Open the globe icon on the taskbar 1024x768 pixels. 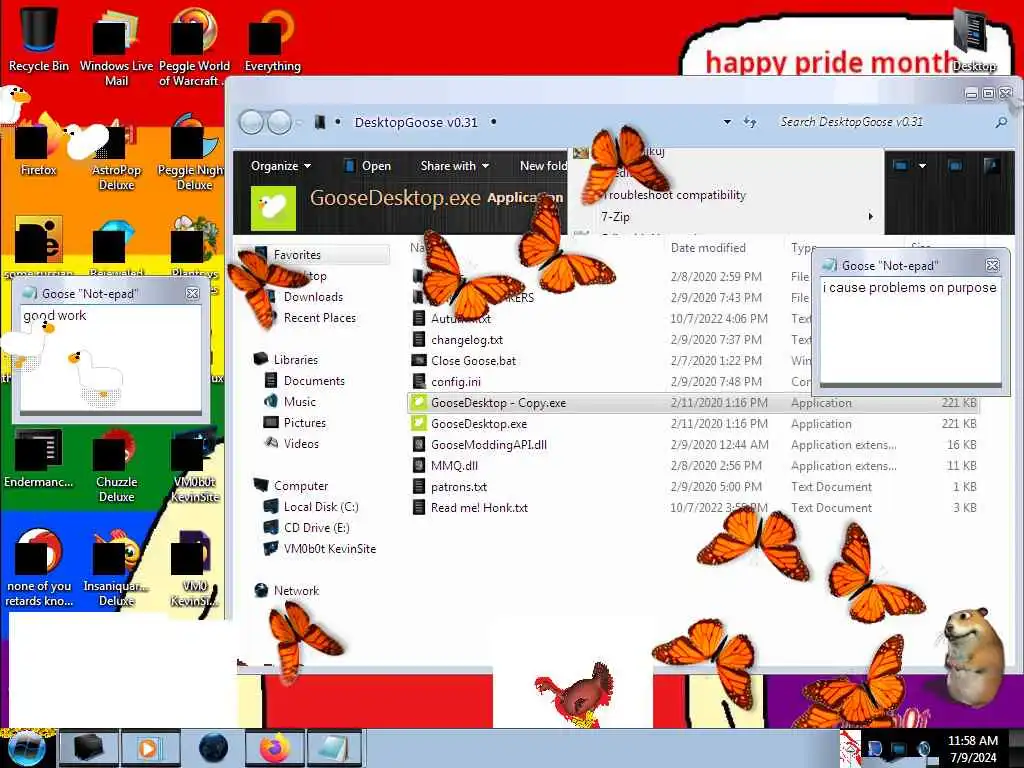click(213, 748)
